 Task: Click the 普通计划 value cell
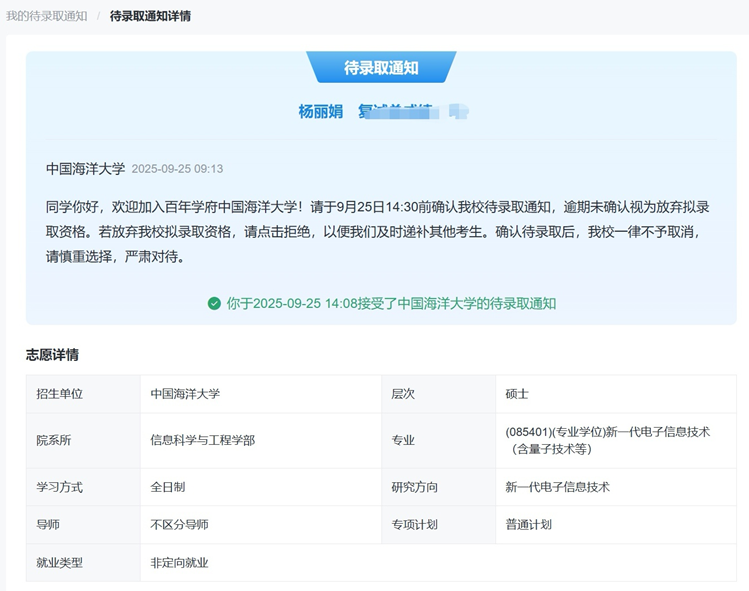(x=616, y=525)
